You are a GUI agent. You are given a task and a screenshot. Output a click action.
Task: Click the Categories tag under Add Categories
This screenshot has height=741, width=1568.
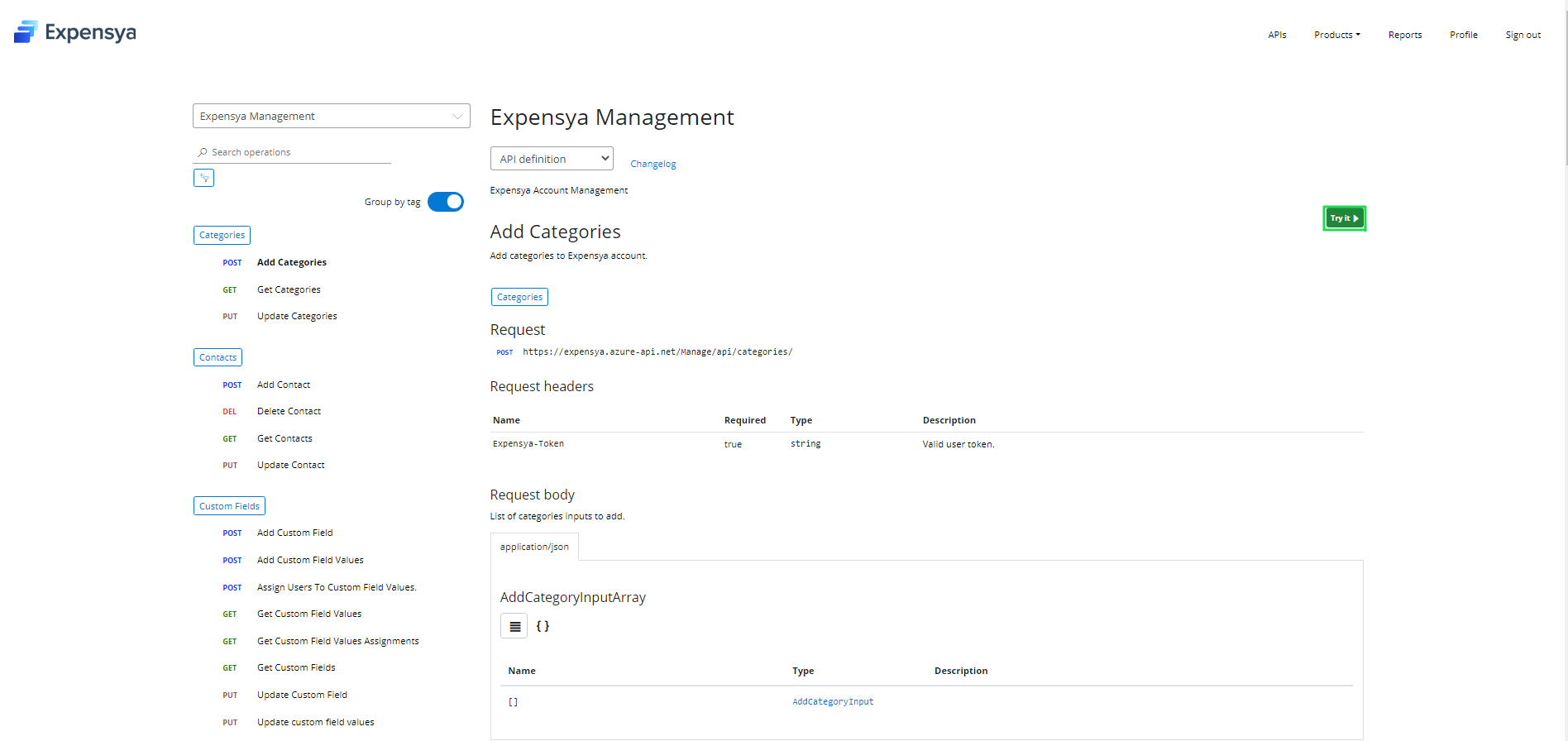point(519,297)
